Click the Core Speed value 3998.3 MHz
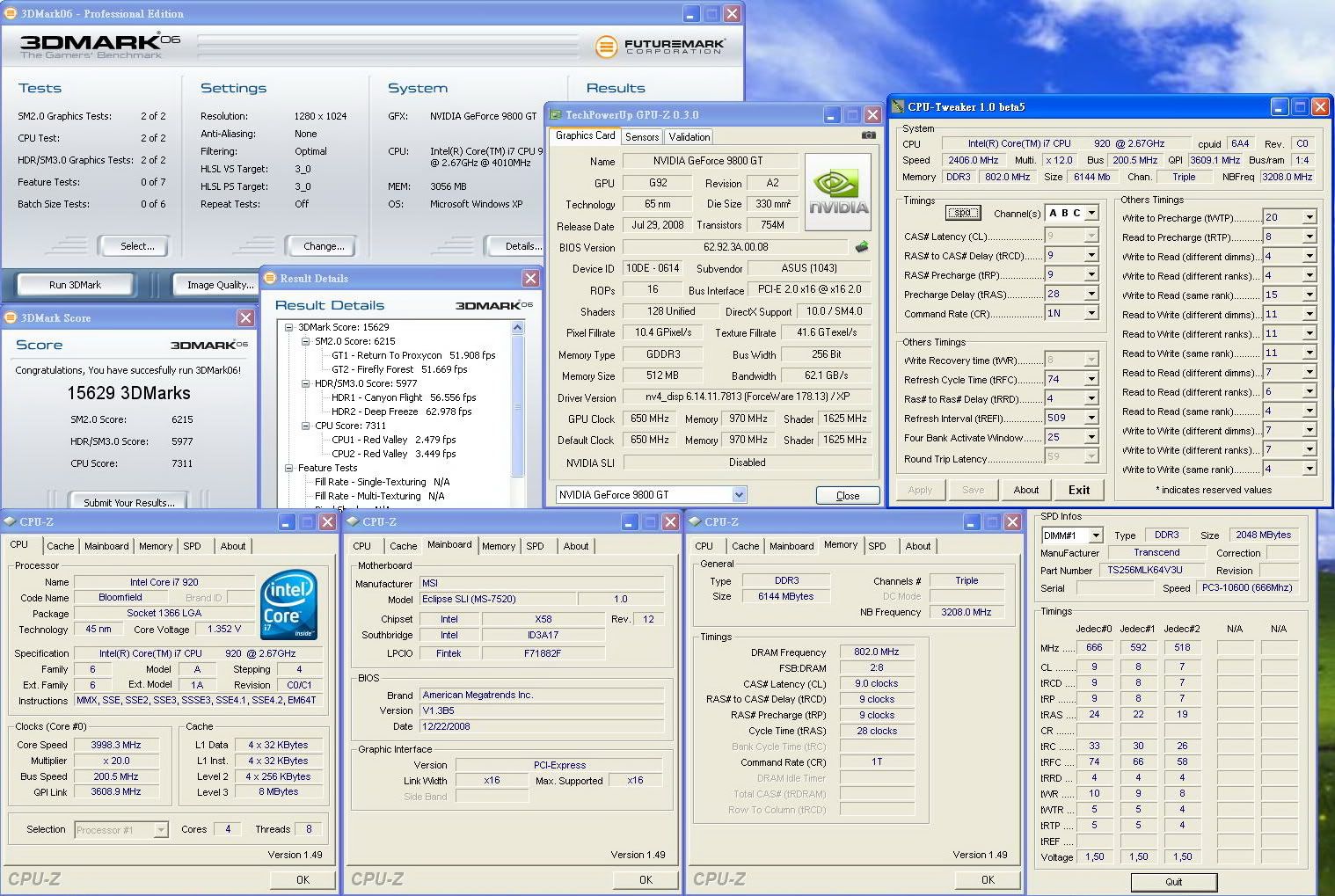Screen dimensions: 1335x896 115,745
